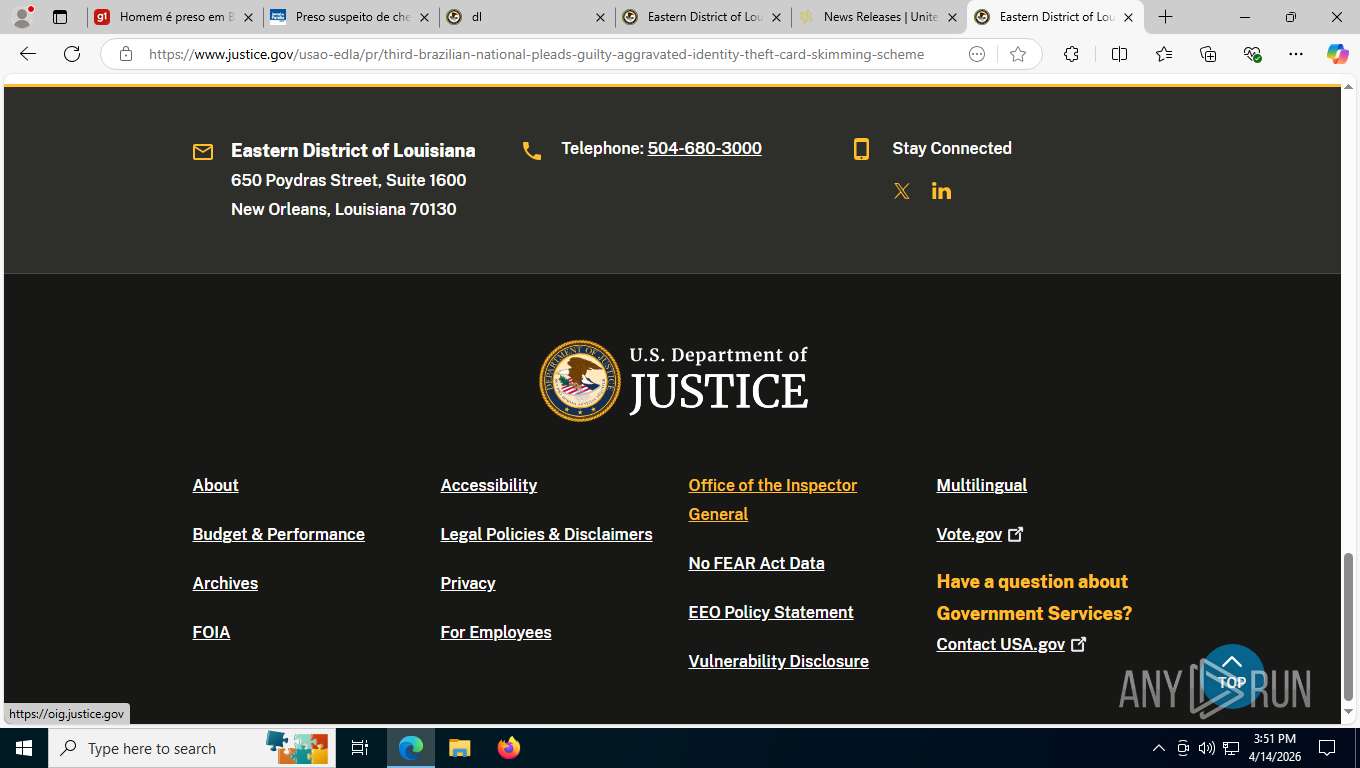
Task: Click the 'Stay Connected' text
Action: click(x=952, y=148)
